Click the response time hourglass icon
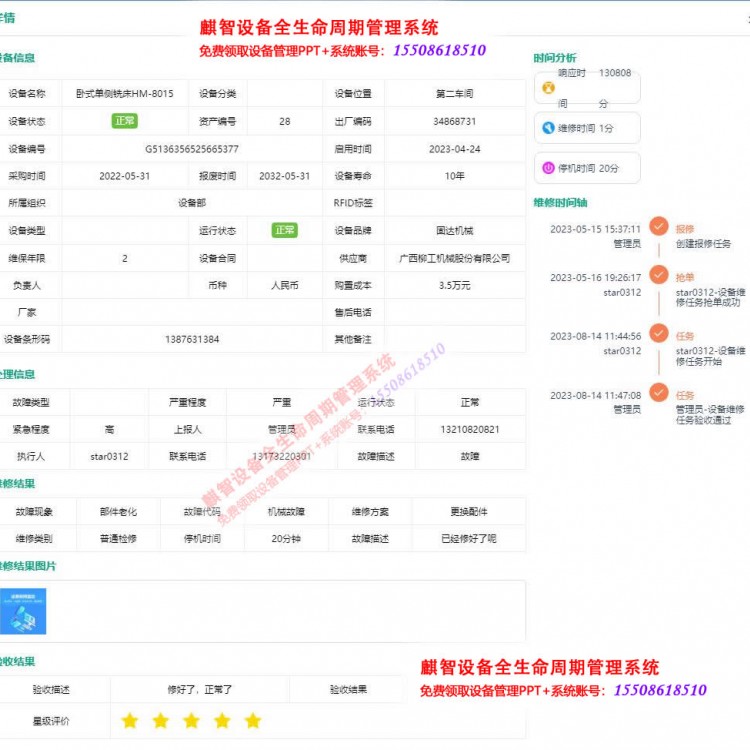The width and height of the screenshot is (750, 750). tap(548, 87)
